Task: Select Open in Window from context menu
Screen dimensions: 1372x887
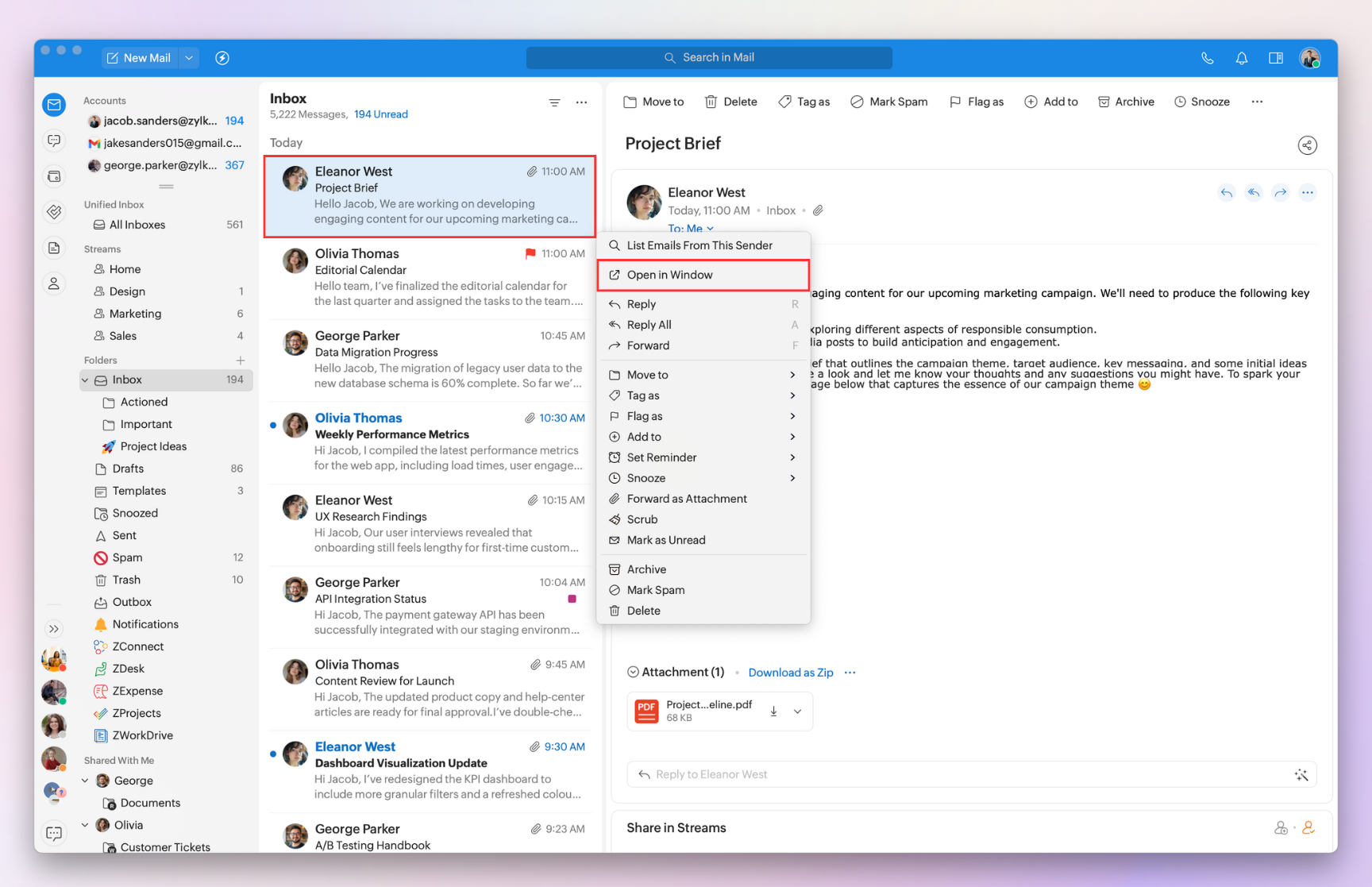Action: point(669,275)
